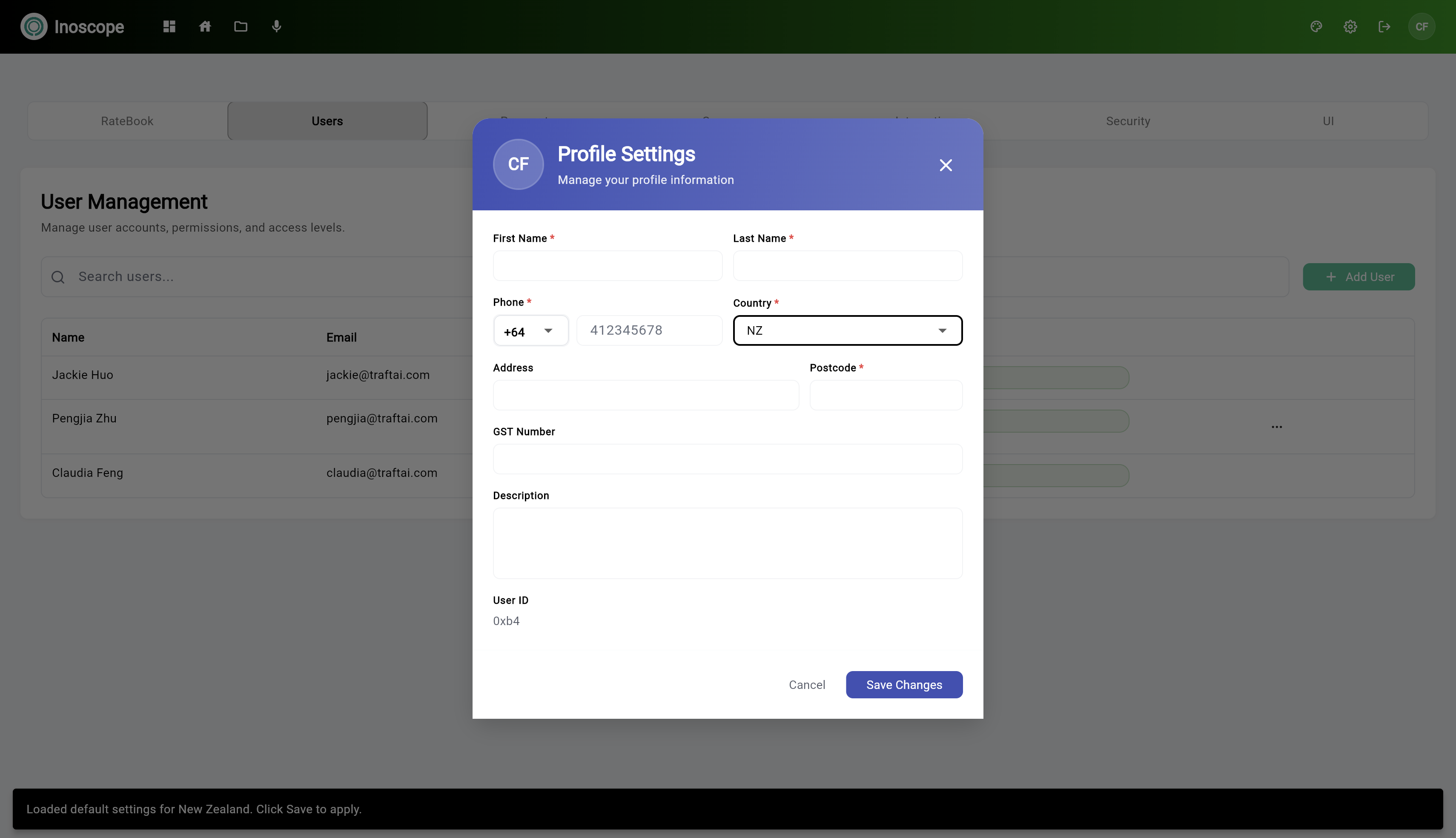Open the folder section in the navbar

click(x=241, y=26)
